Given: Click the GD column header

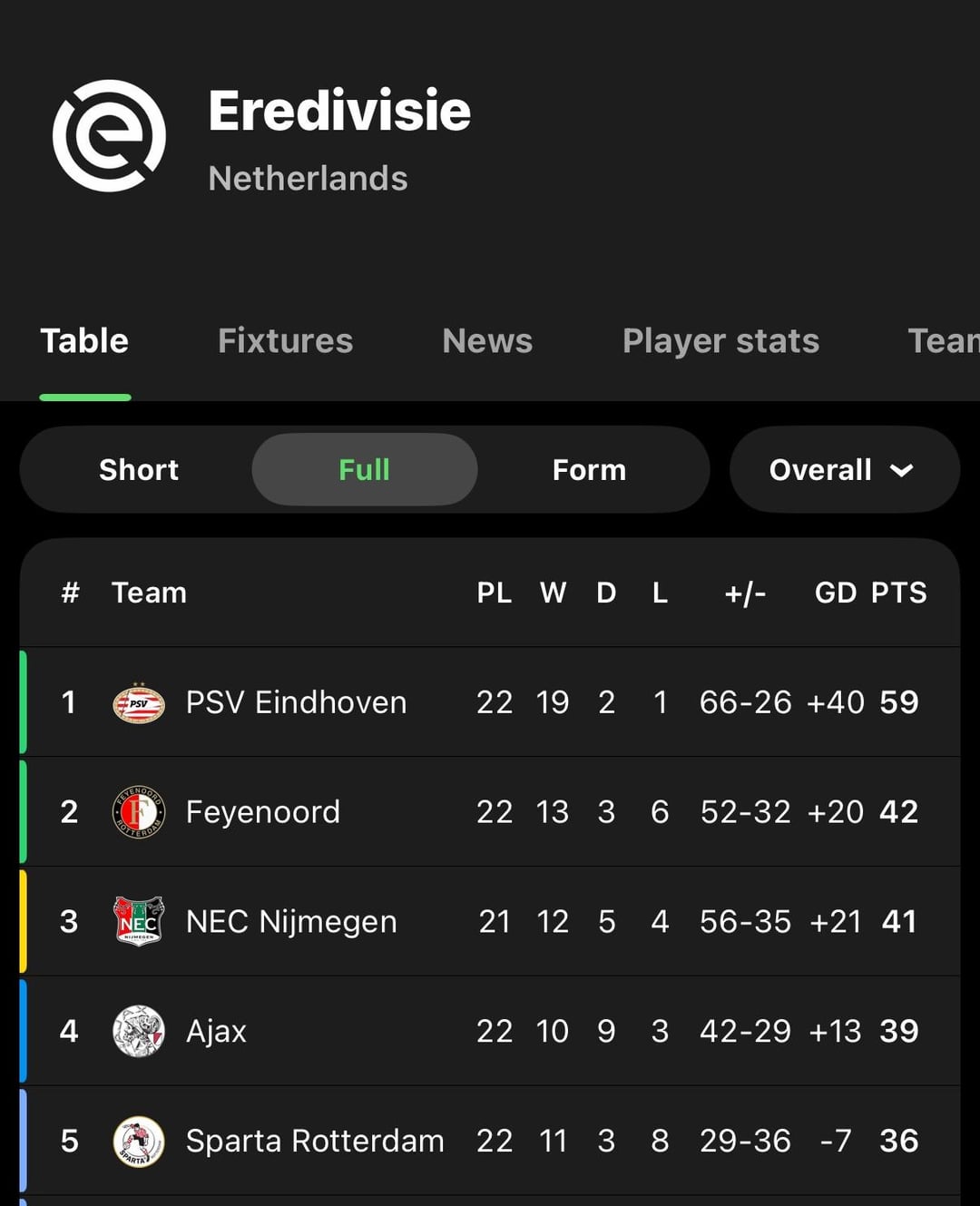Looking at the screenshot, I should click(835, 593).
